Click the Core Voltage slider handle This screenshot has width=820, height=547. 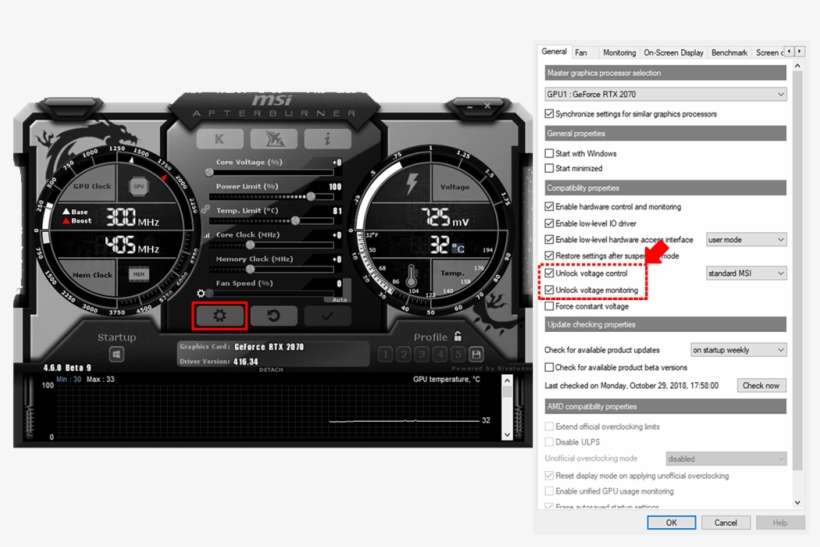209,172
